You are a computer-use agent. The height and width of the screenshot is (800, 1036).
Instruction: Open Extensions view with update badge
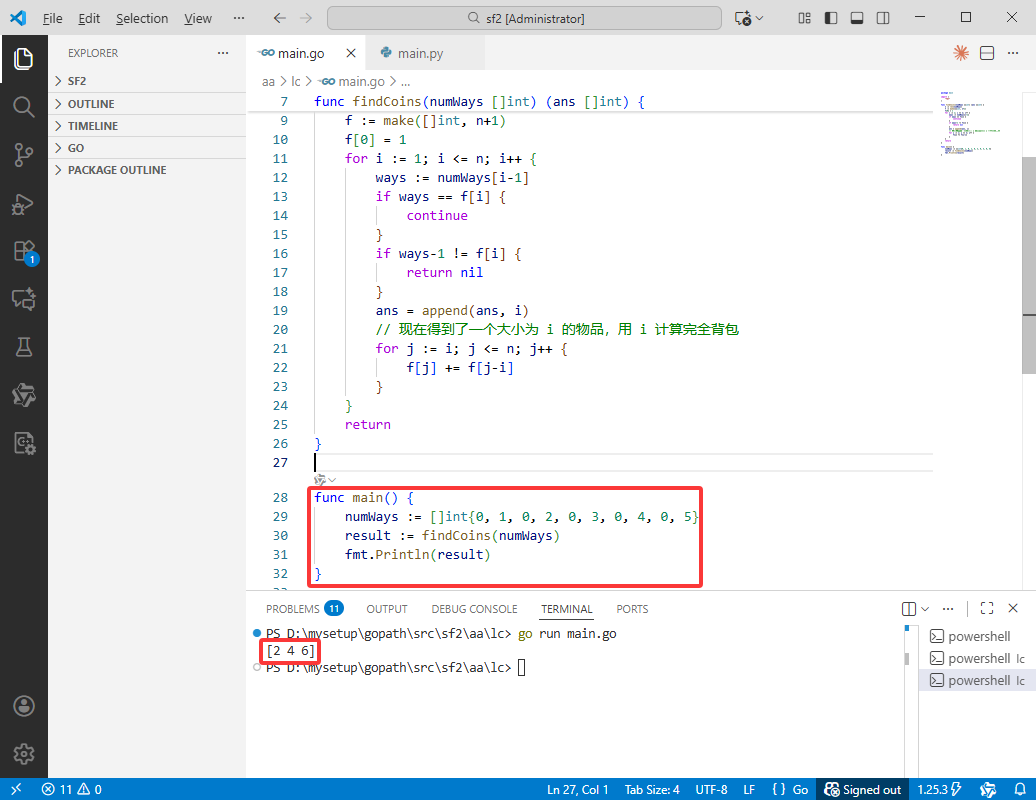[25, 252]
